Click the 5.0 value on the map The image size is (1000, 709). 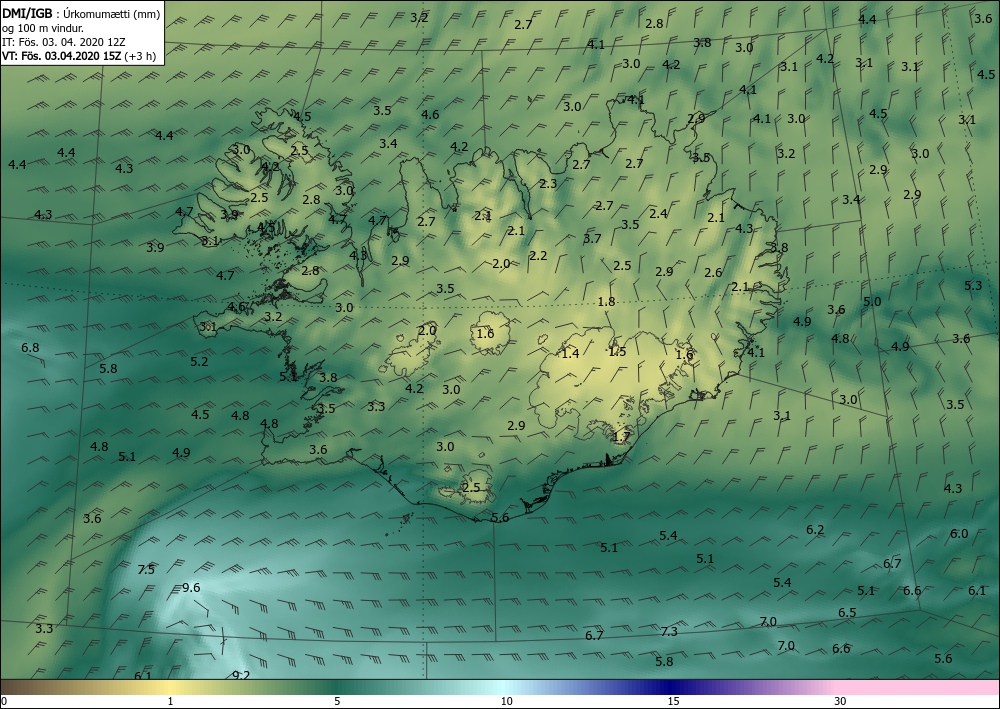click(872, 302)
